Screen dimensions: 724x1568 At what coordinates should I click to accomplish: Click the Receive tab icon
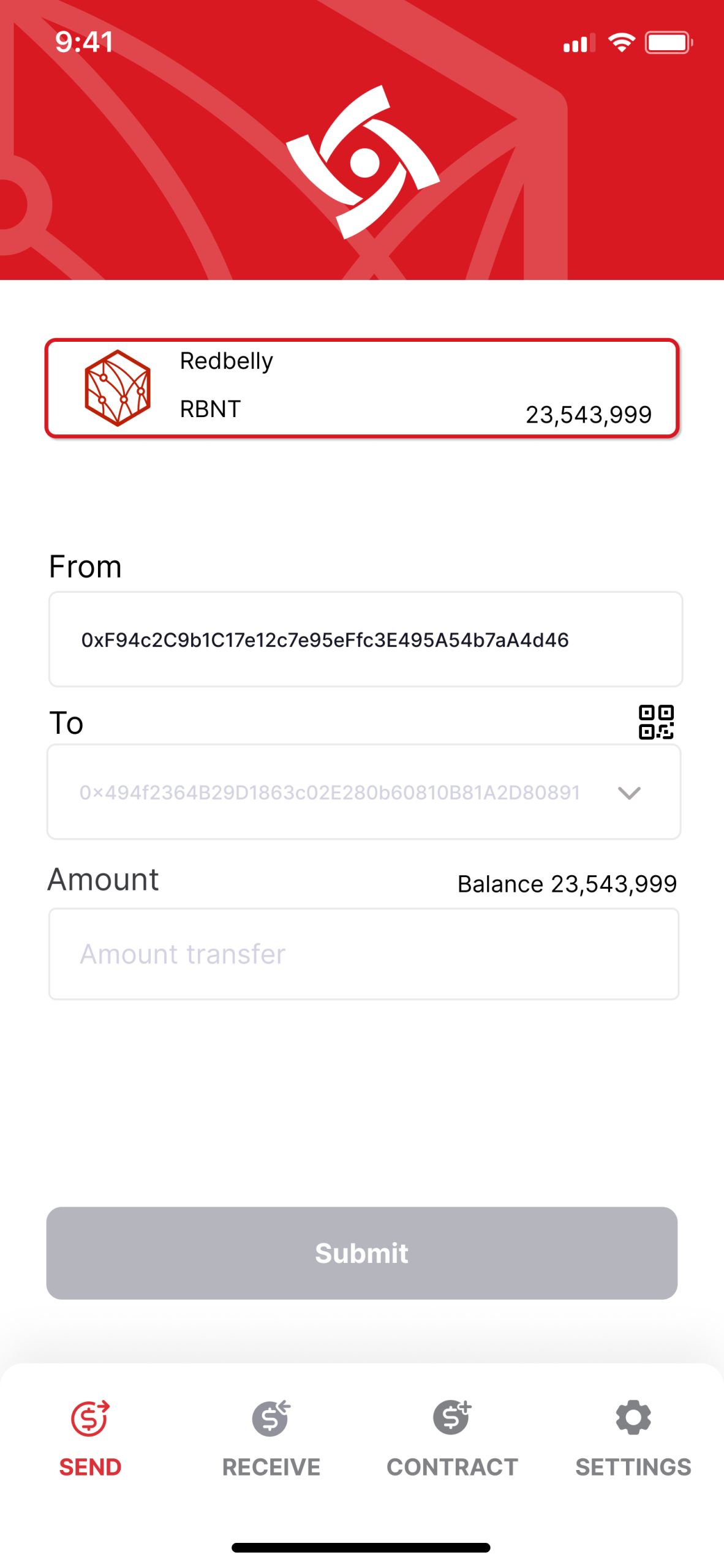point(271,1417)
